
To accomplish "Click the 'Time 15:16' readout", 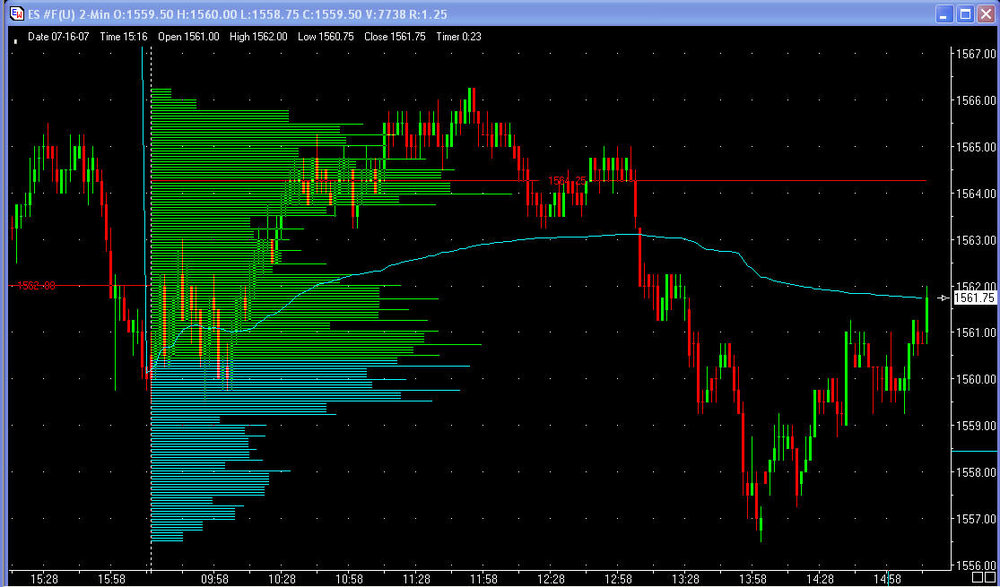I will 124,36.
